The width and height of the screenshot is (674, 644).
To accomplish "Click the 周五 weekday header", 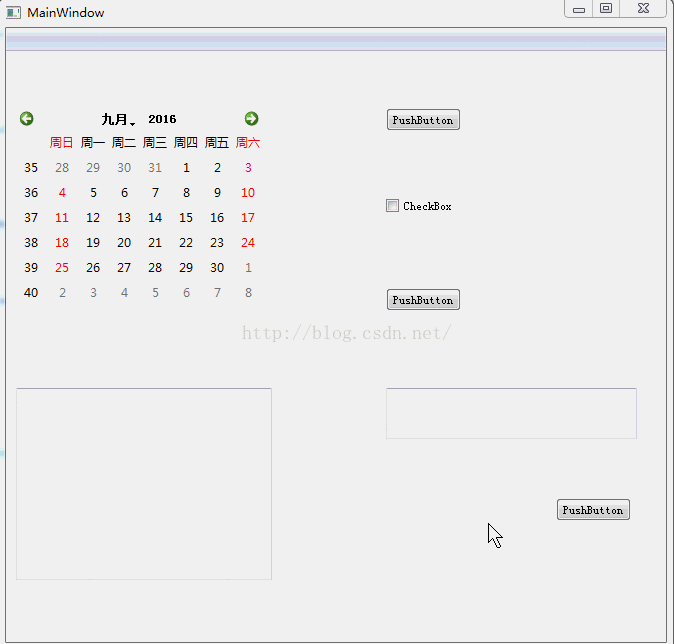I will 217,142.
